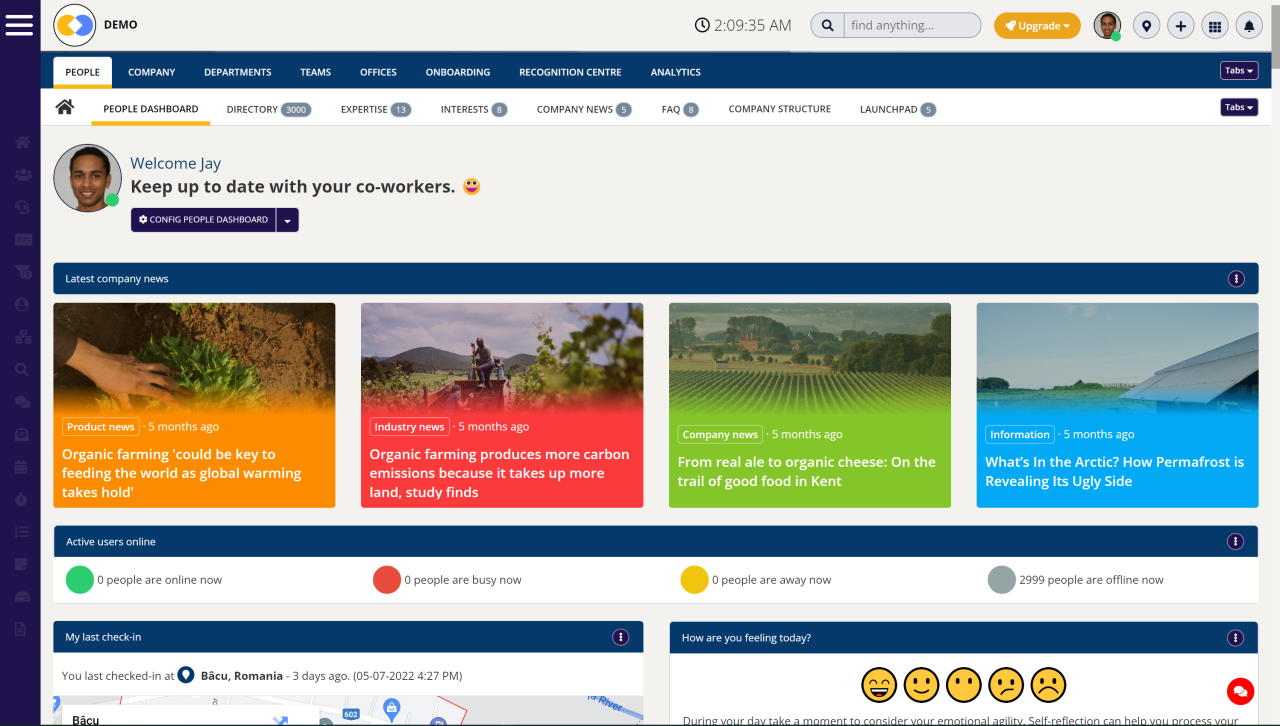Click the plus icon to add new content
Screen dimensions: 1280x726
1180,25
